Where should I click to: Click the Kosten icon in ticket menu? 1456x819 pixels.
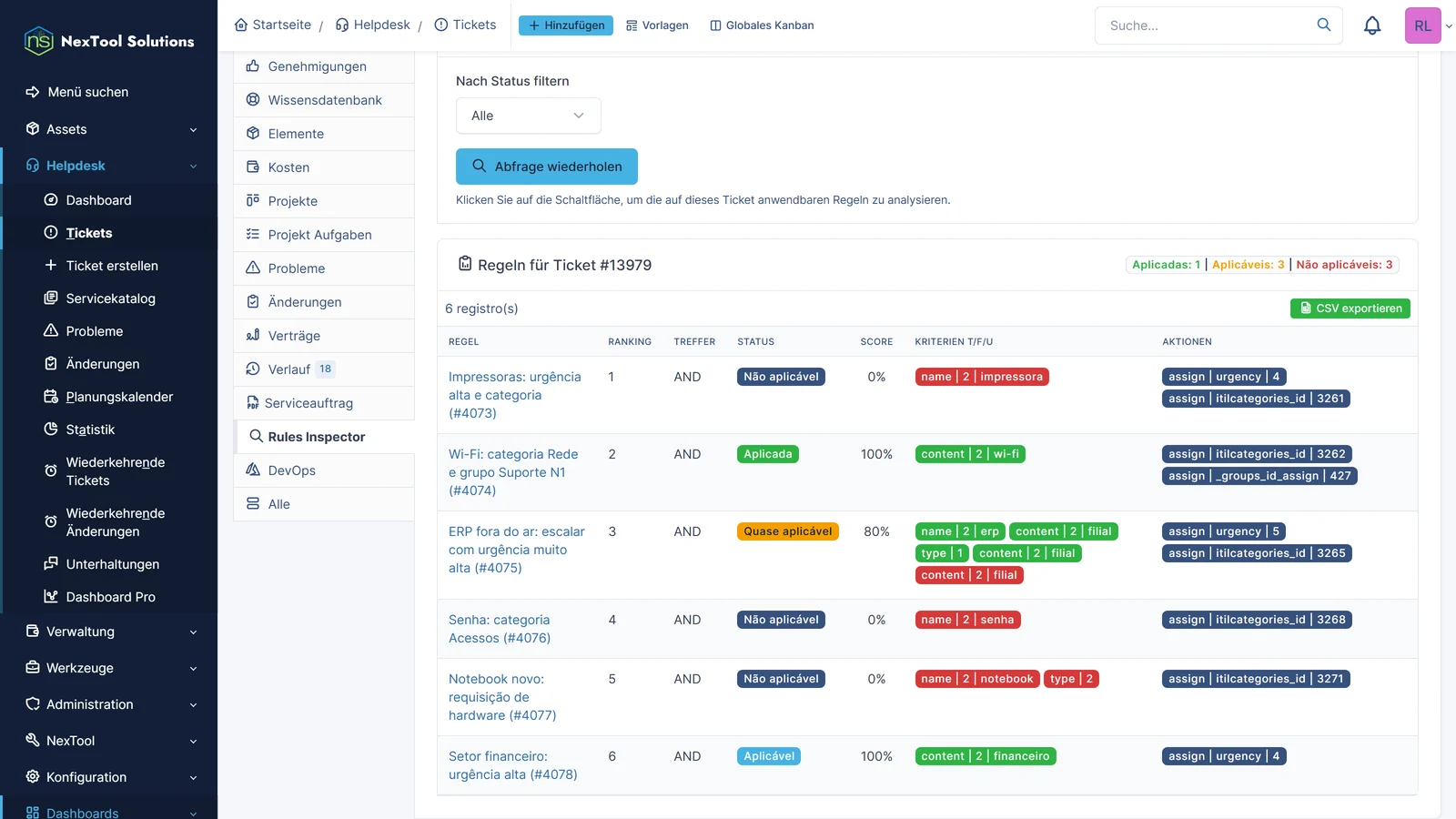point(253,167)
